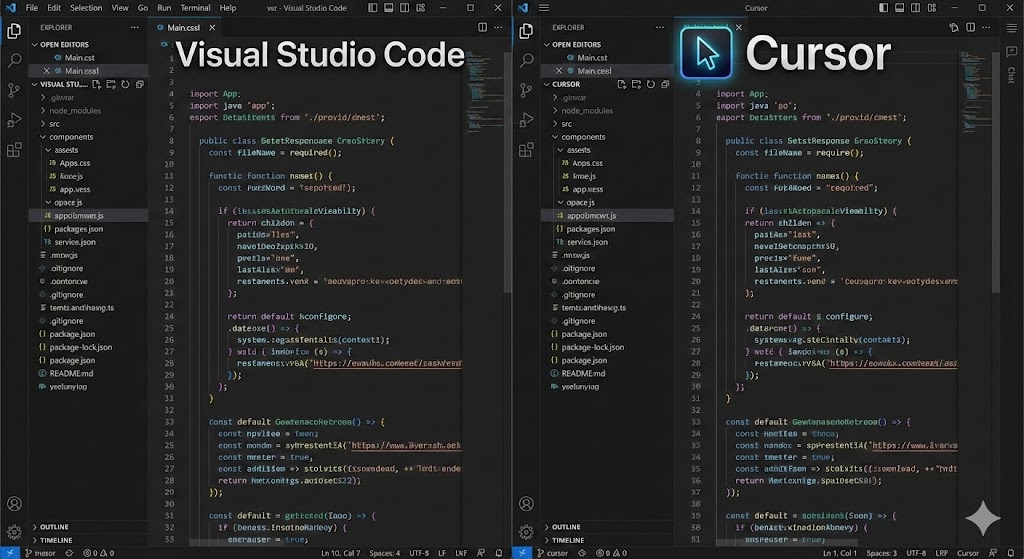Open Customize Layout in VS Code title bar
Screen dimensions: 1024x559
coord(421,8)
